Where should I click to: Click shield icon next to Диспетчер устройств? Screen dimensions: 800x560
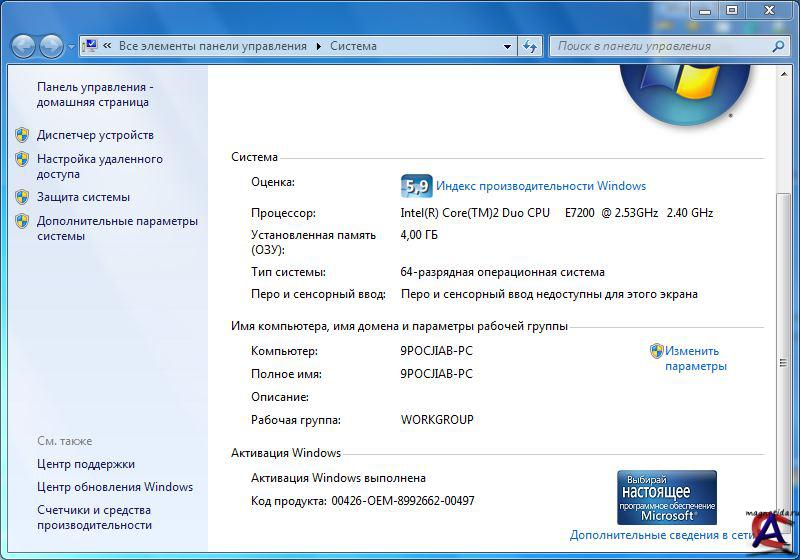point(22,135)
